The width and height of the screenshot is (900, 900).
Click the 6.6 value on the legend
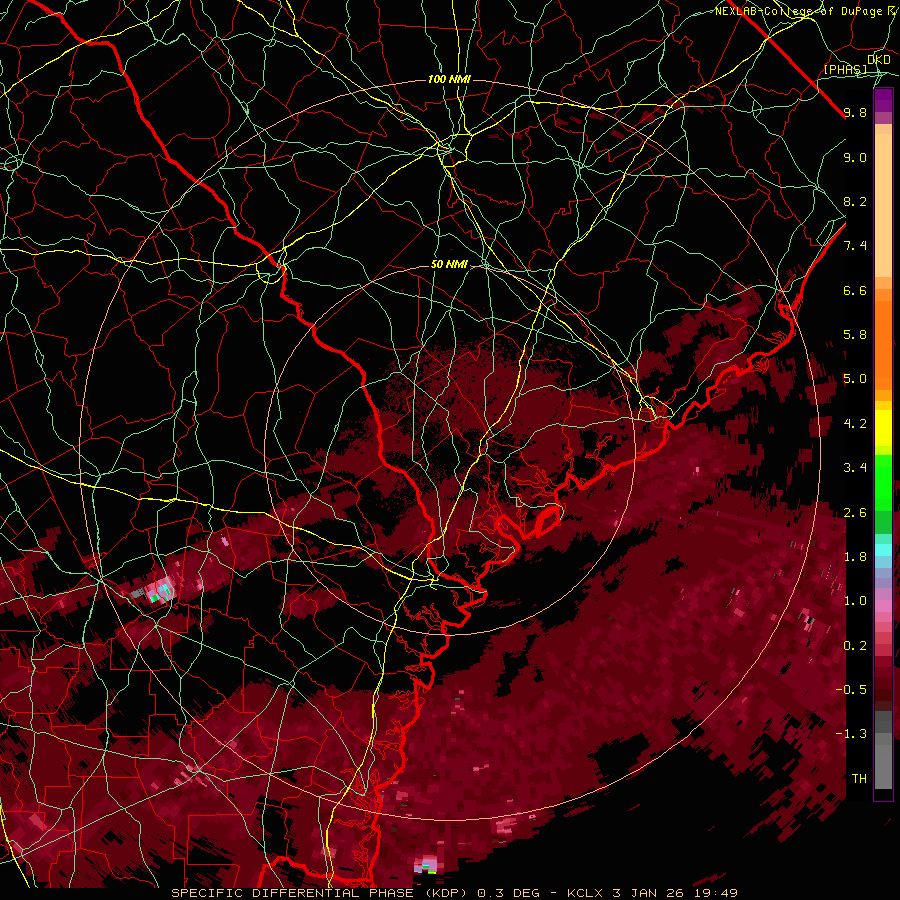point(855,290)
